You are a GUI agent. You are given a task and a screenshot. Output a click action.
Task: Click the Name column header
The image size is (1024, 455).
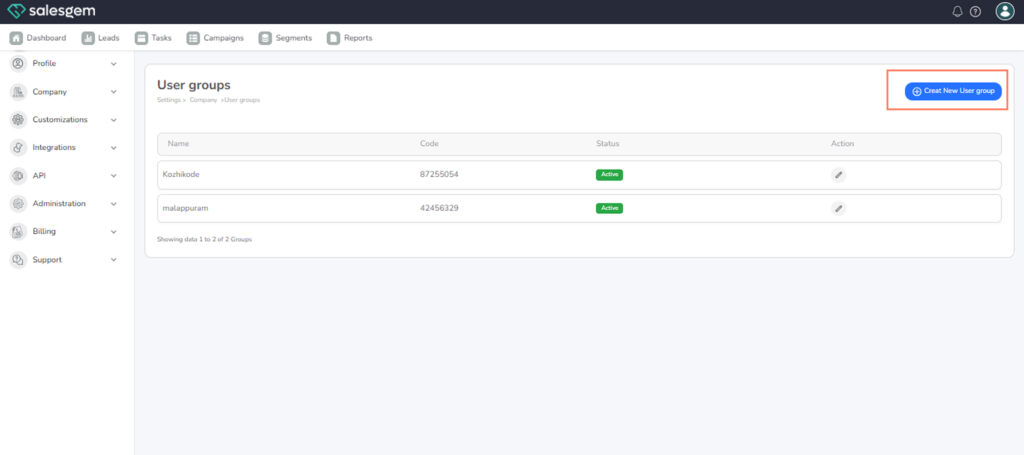coord(178,144)
